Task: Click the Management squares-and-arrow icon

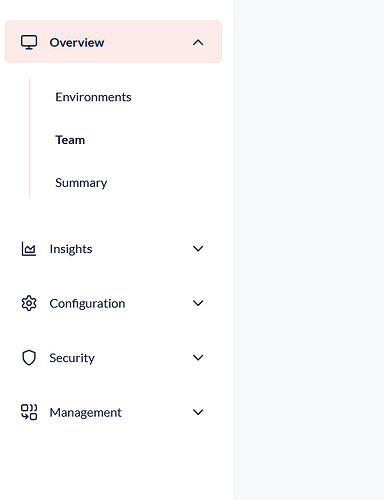Action: coord(29,412)
